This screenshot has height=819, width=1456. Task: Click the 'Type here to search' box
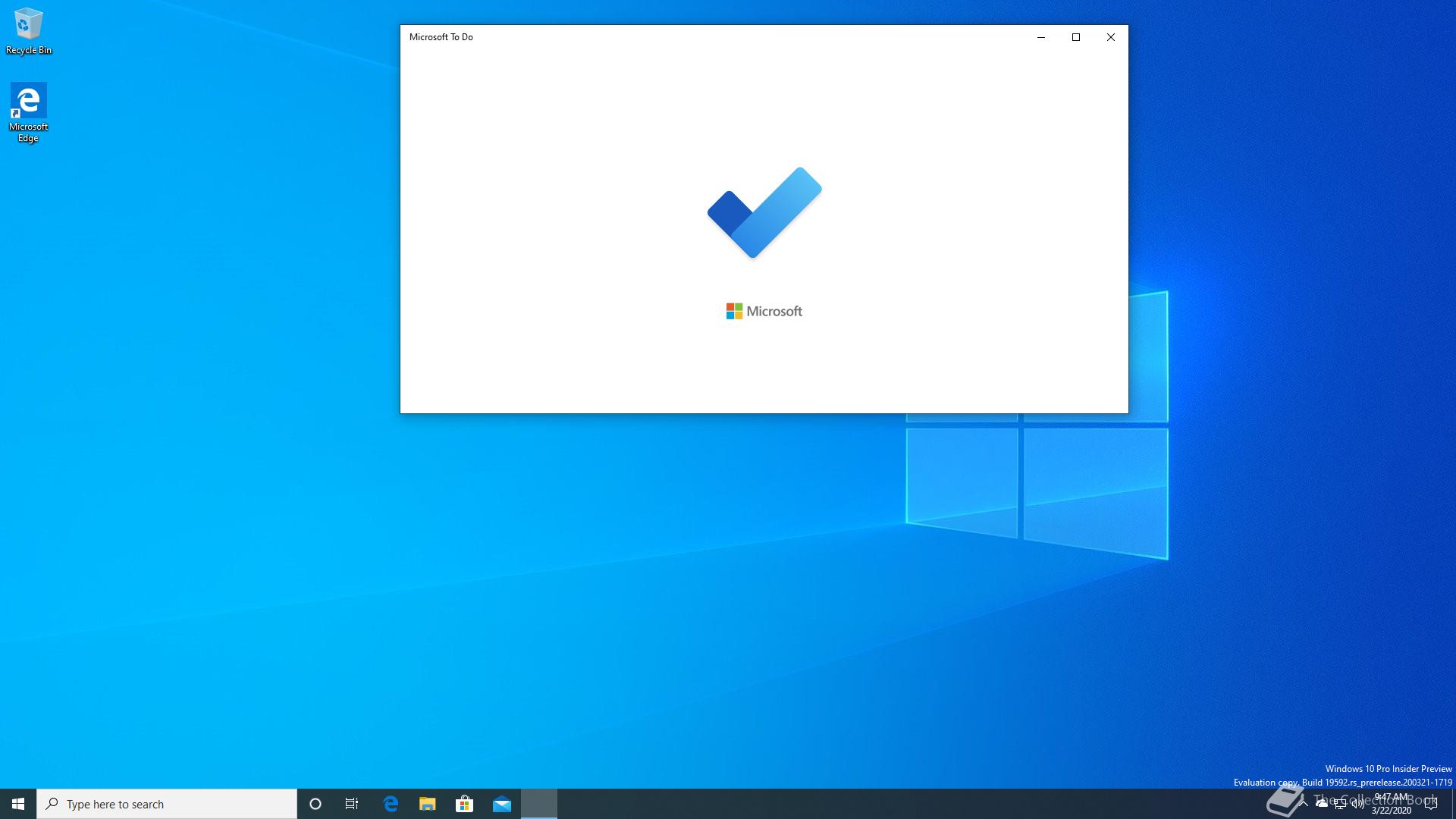click(167, 804)
